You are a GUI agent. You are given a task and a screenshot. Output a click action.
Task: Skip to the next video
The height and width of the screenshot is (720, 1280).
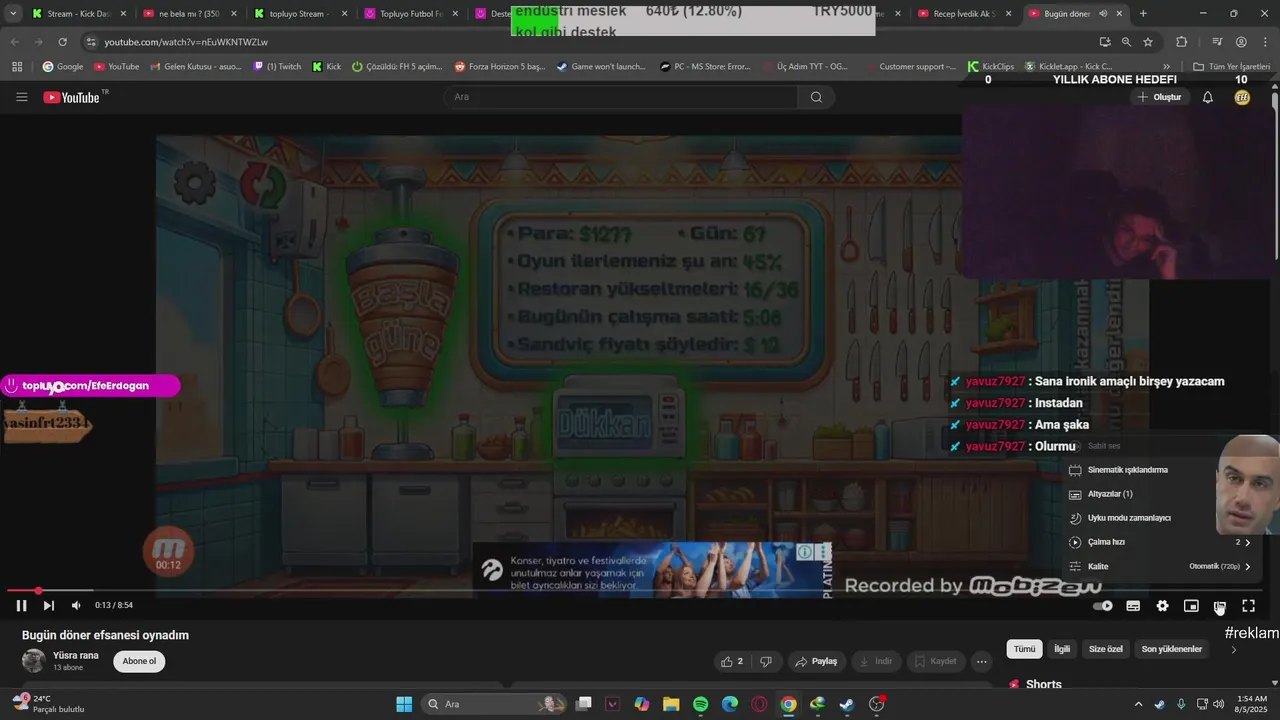(x=48, y=605)
